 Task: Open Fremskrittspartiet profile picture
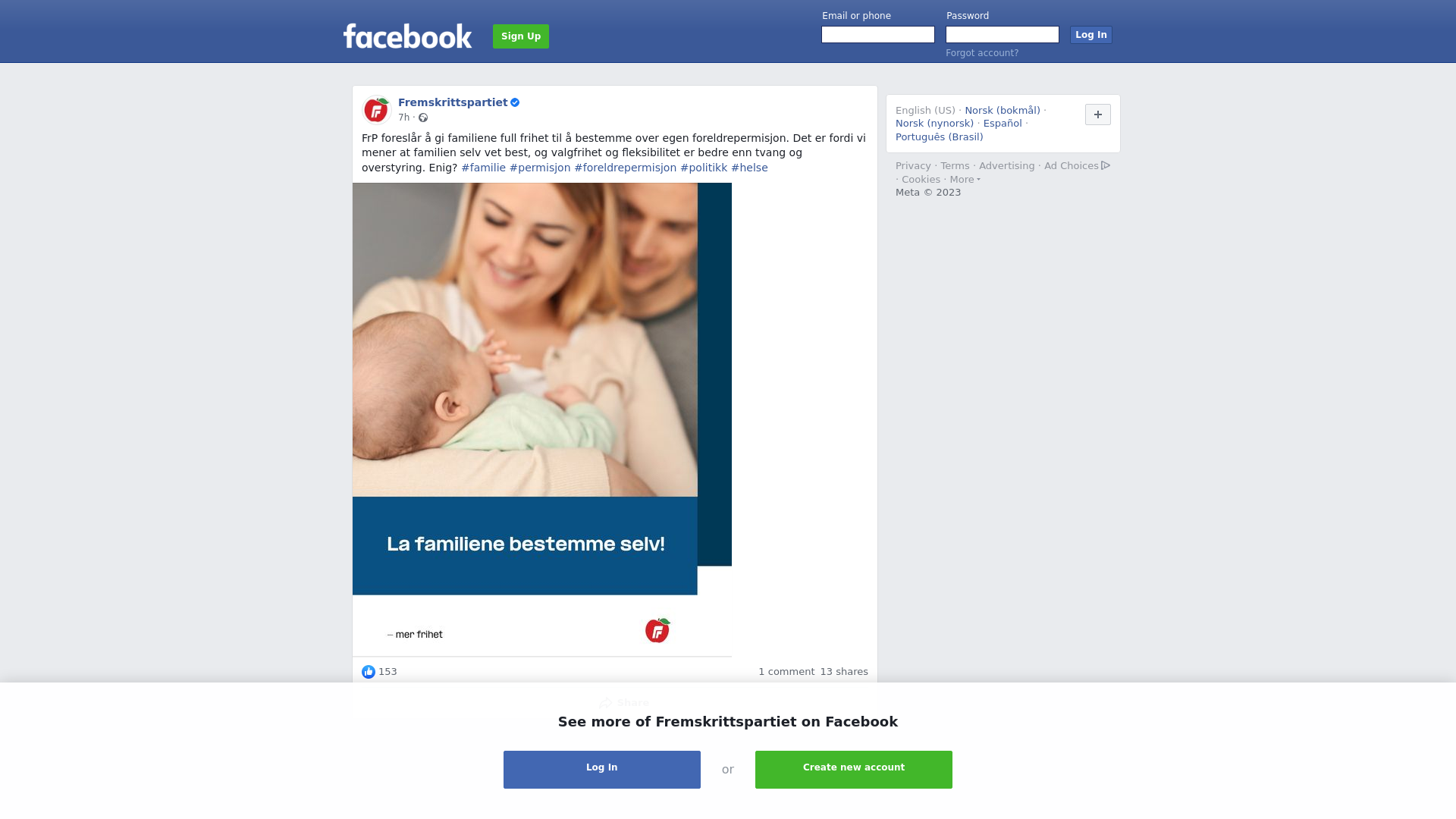tap(376, 110)
